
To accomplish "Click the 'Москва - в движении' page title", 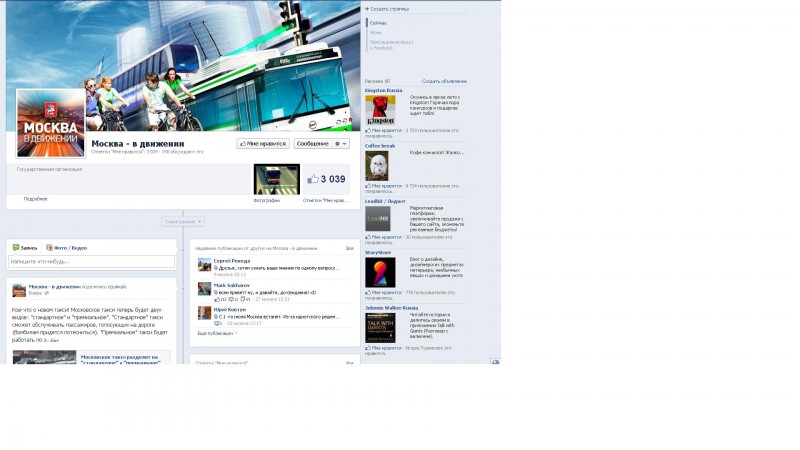I will click(x=138, y=144).
